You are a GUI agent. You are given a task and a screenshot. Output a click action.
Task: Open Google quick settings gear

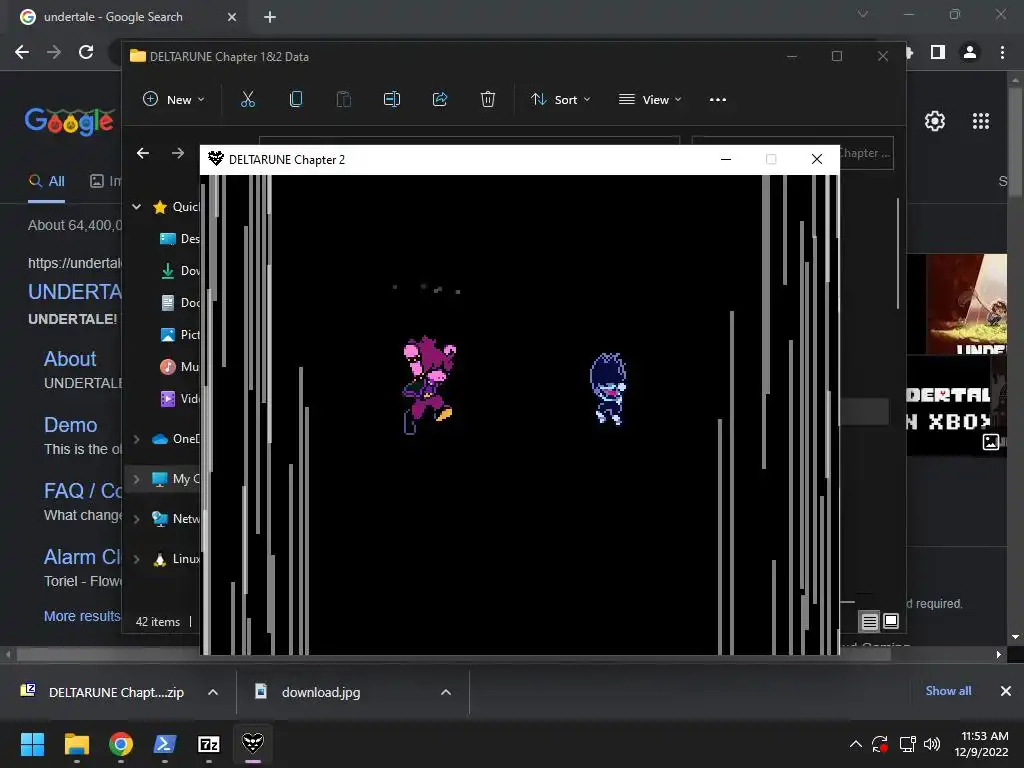(935, 121)
